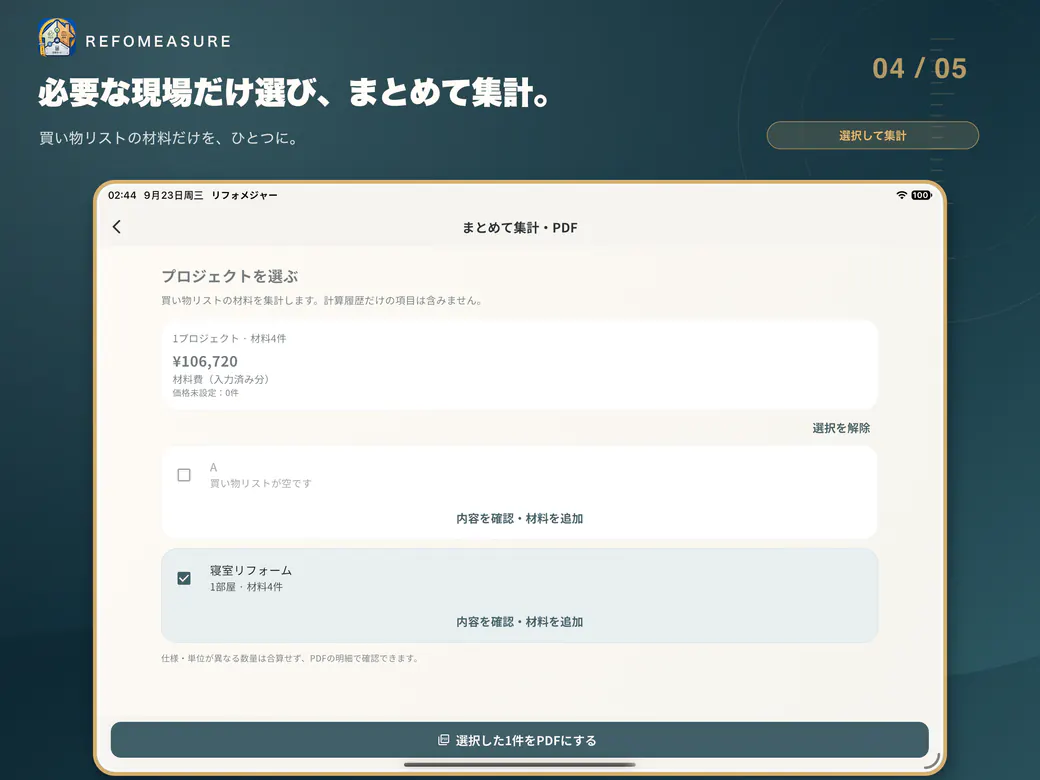Click the 仕様・単位が異なる数量 footnote
This screenshot has height=780, width=1040.
[290, 659]
